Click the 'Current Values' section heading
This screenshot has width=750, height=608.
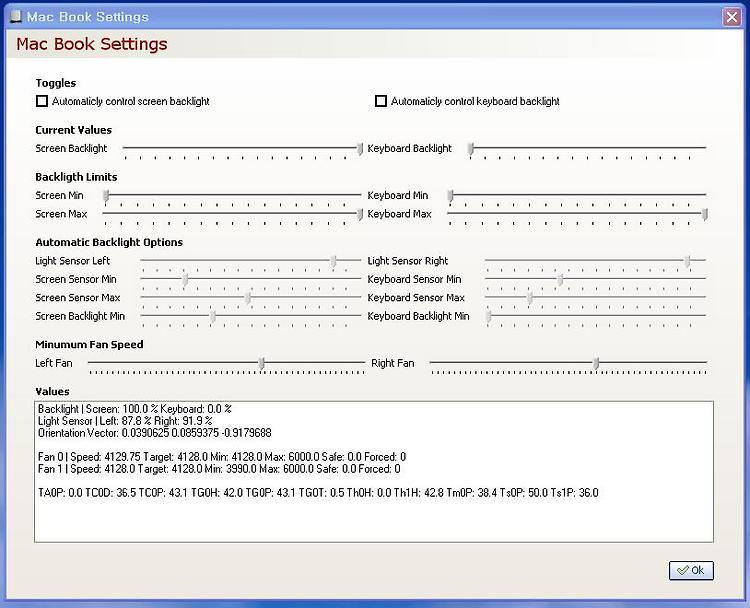(x=74, y=130)
